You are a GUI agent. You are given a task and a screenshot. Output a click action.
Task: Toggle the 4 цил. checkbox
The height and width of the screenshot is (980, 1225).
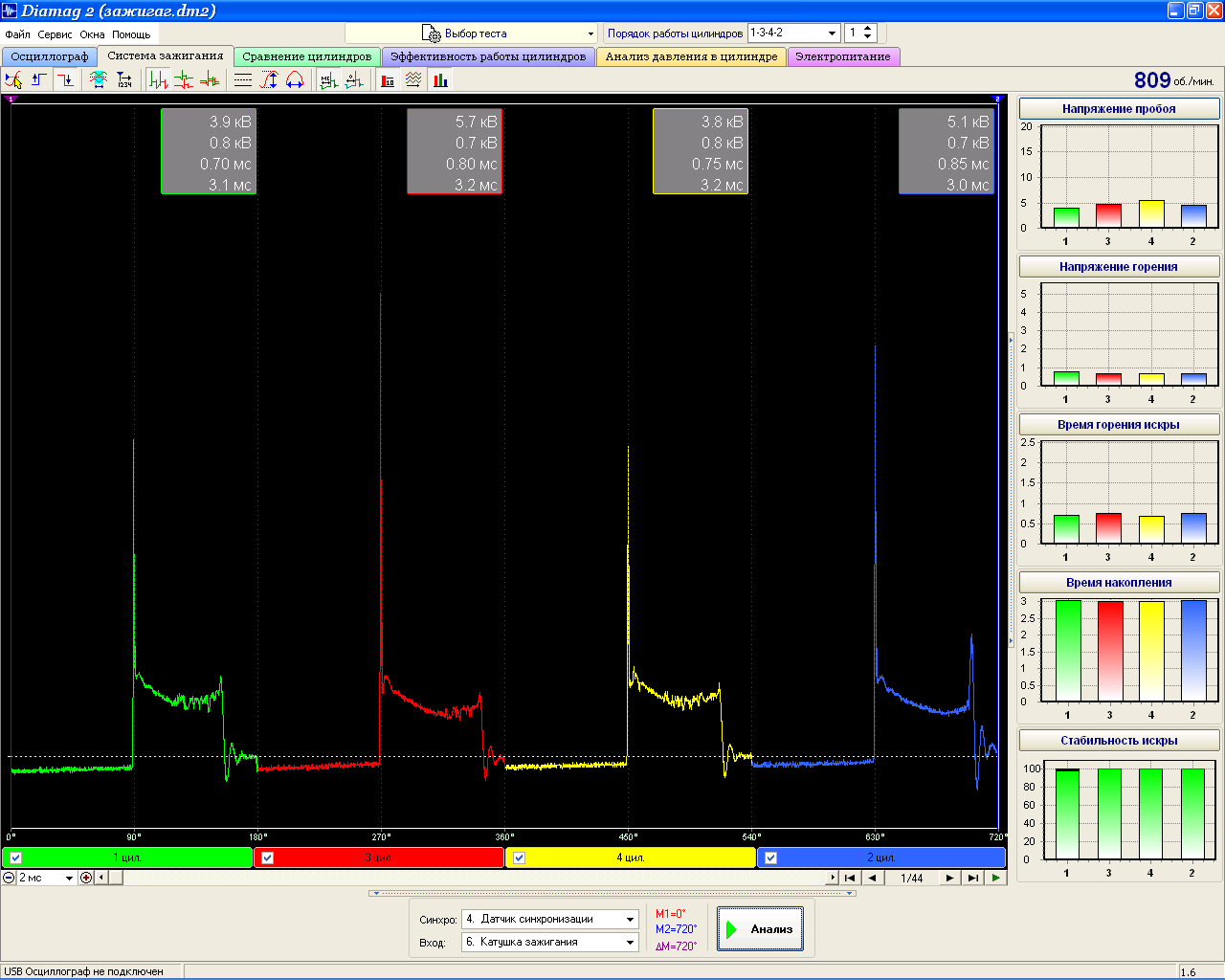(x=519, y=857)
